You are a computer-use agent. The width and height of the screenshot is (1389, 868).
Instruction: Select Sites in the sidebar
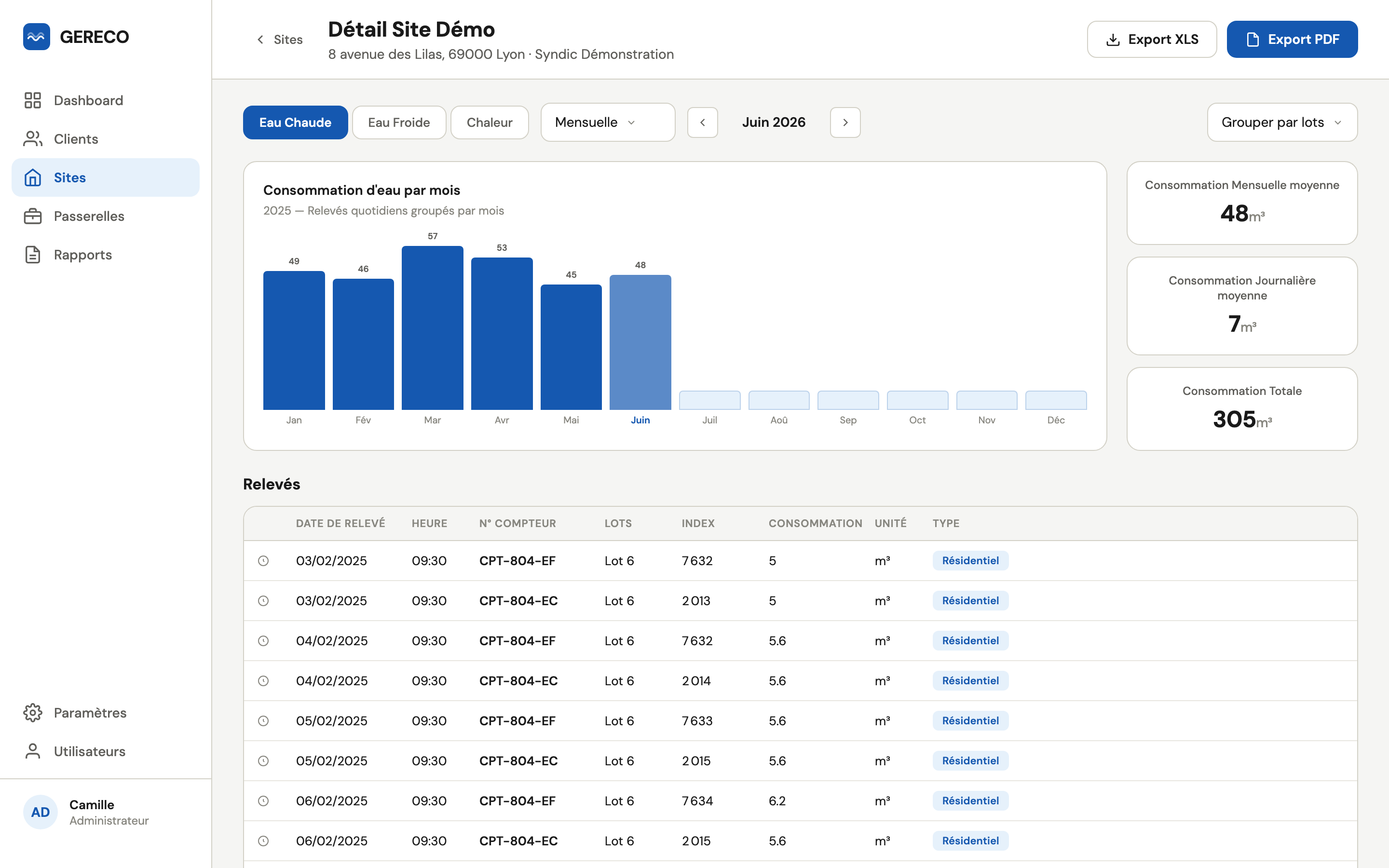[105, 177]
